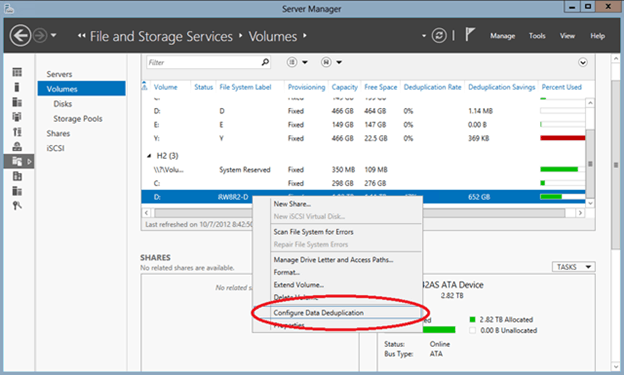624x375 pixels.
Task: Open dropdown next to save query icon
Action: (x=339, y=62)
